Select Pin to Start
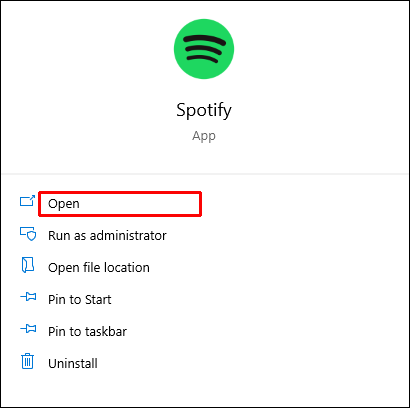This screenshot has width=410, height=408. tap(79, 300)
